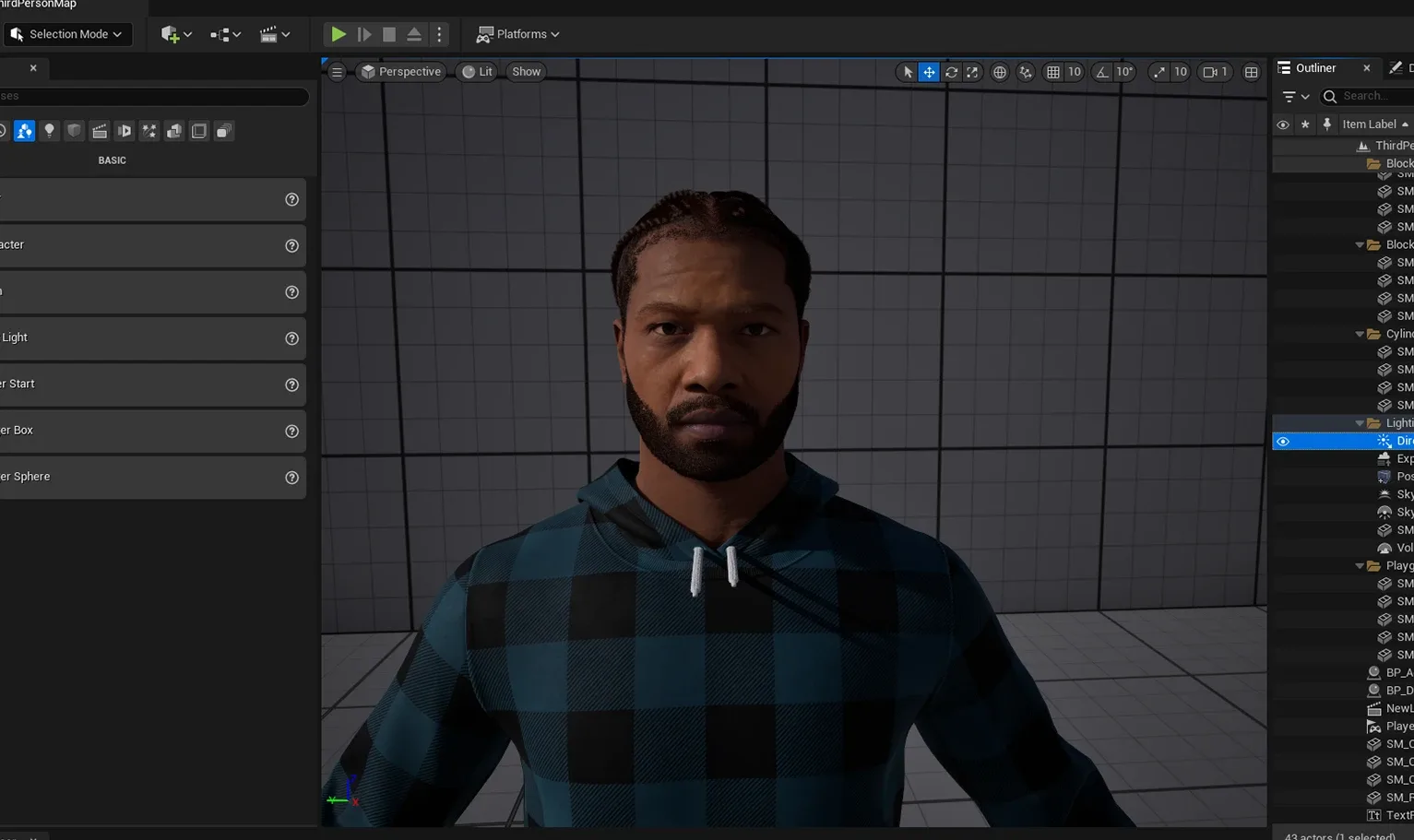Viewport: 1414px width, 840px height.
Task: Activate the Rotate tool
Action: (951, 72)
